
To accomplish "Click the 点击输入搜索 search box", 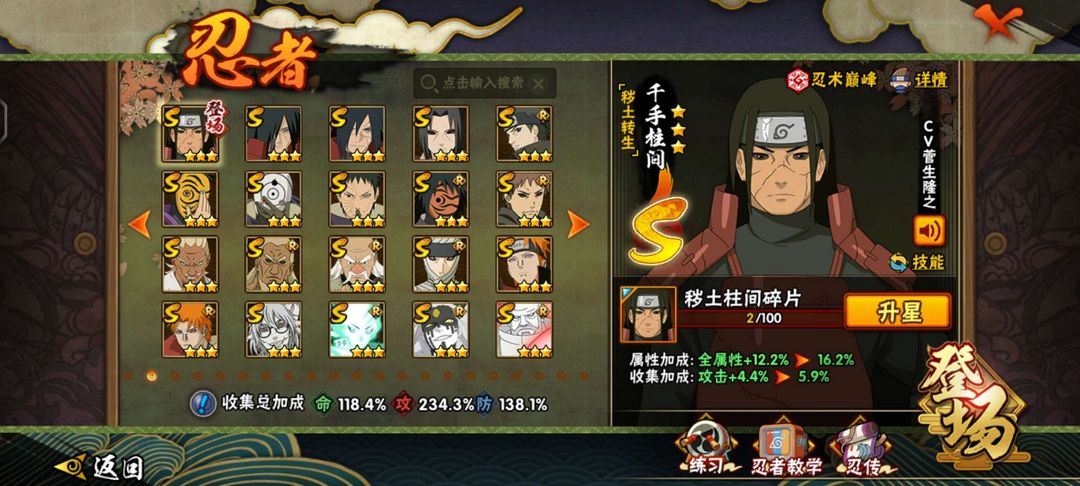I will coord(485,83).
